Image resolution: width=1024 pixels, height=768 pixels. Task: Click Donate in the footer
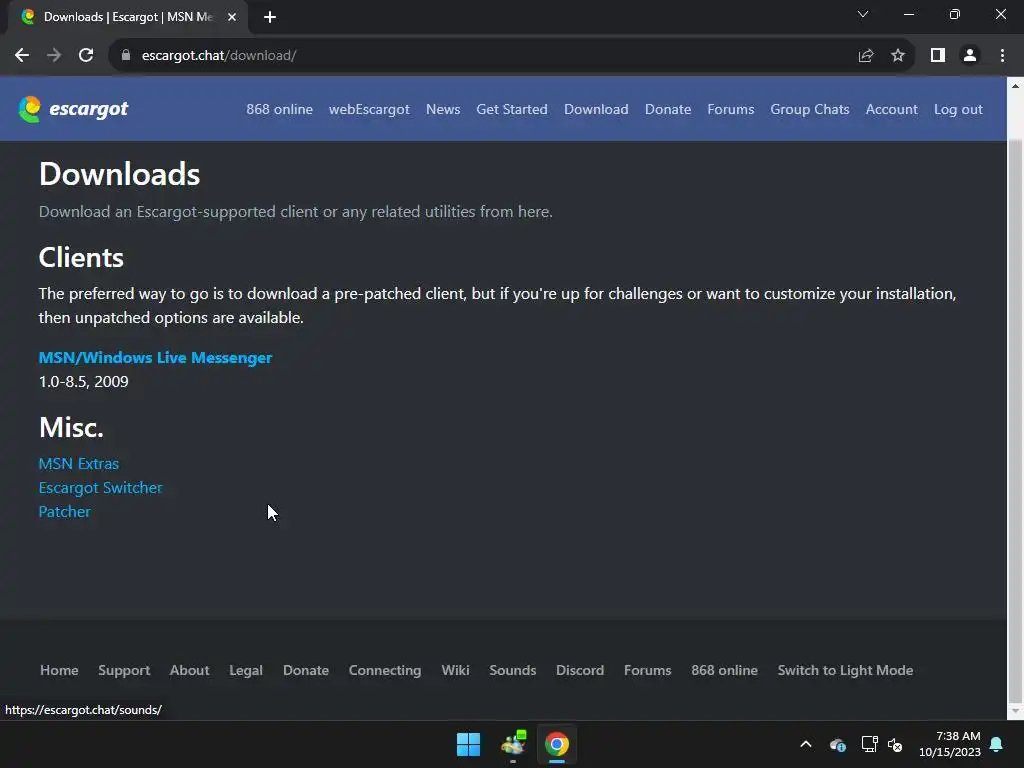pos(306,670)
